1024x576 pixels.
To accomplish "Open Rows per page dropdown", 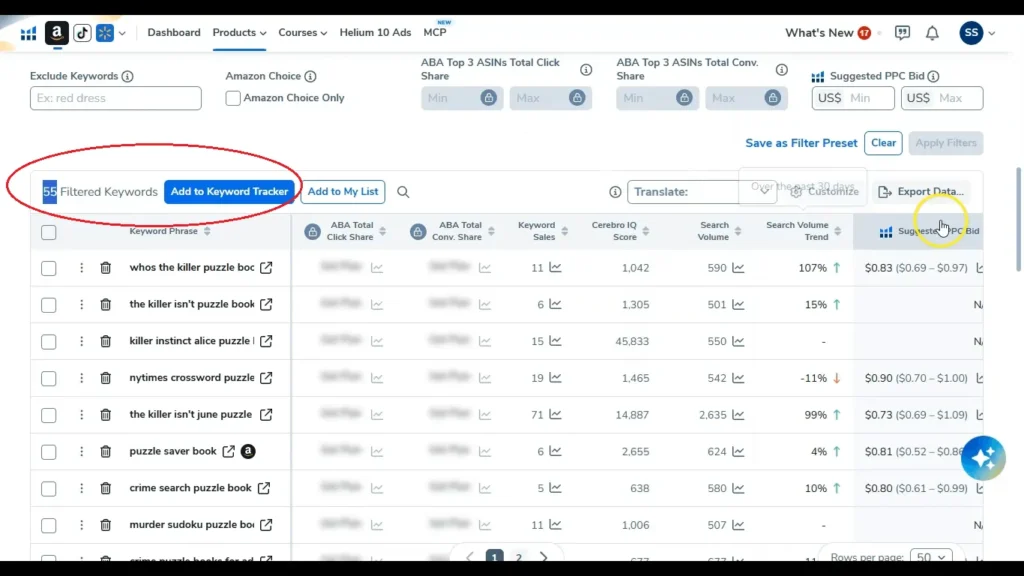I will click(931, 557).
